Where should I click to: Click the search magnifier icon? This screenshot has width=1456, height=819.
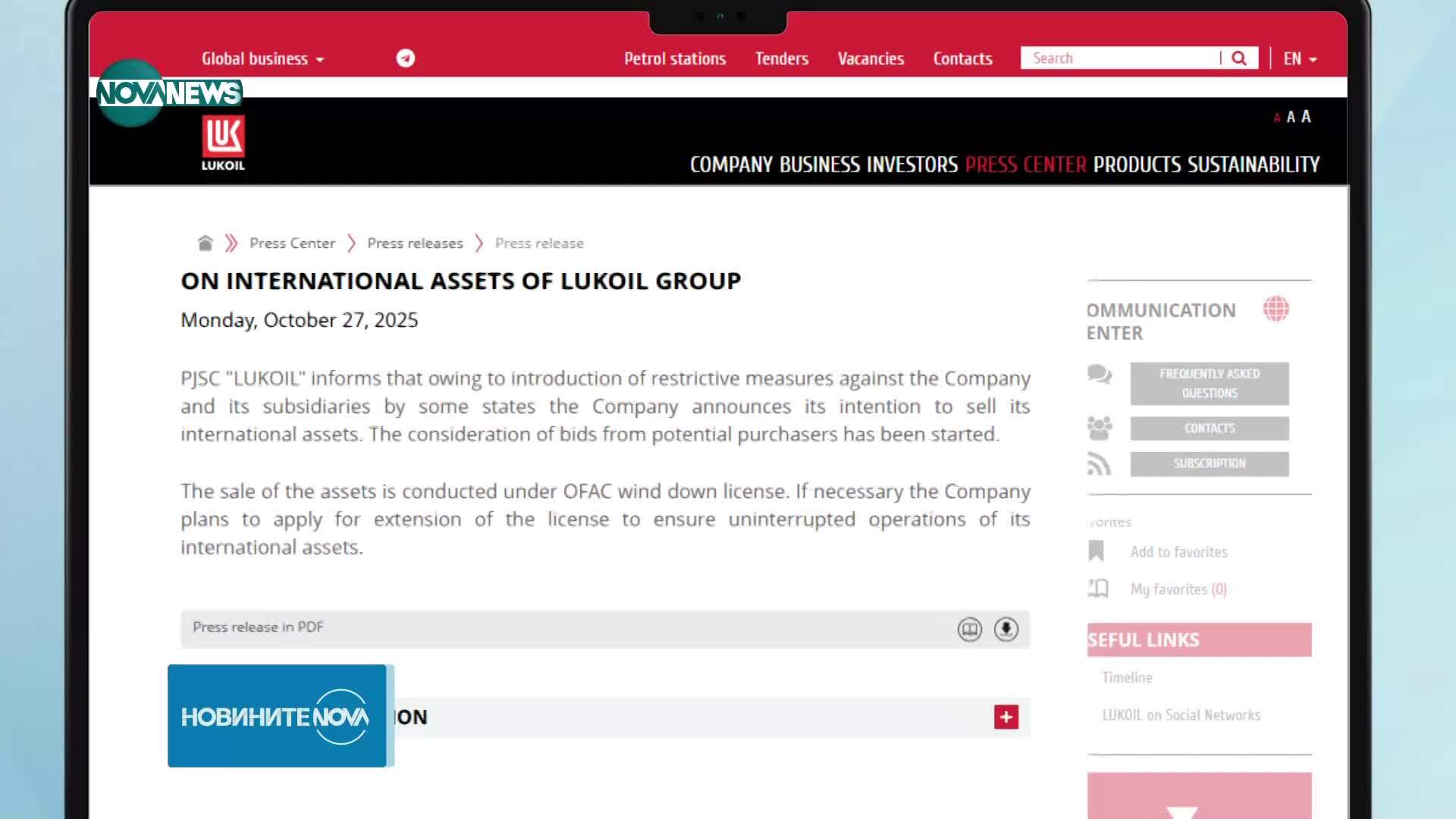1239,58
